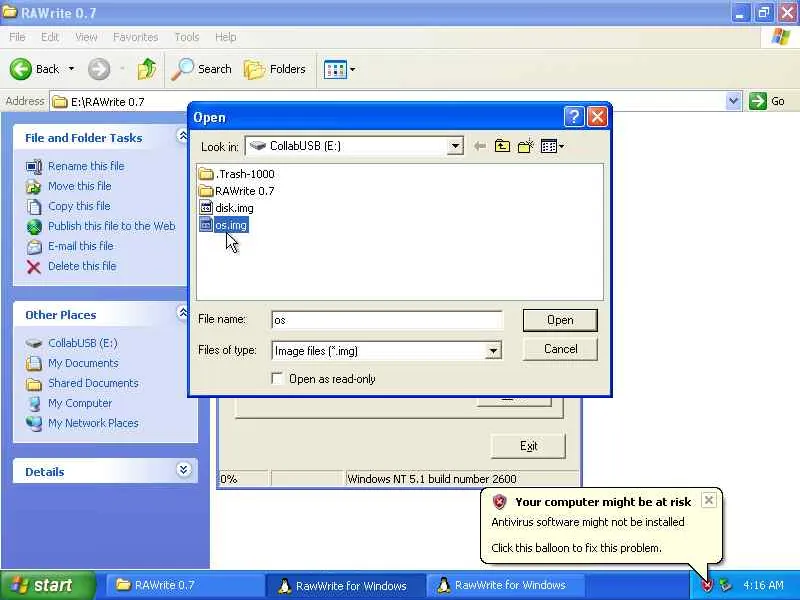
Task: Click the Back arrow icon in Explorer toolbar
Action: (x=20, y=69)
